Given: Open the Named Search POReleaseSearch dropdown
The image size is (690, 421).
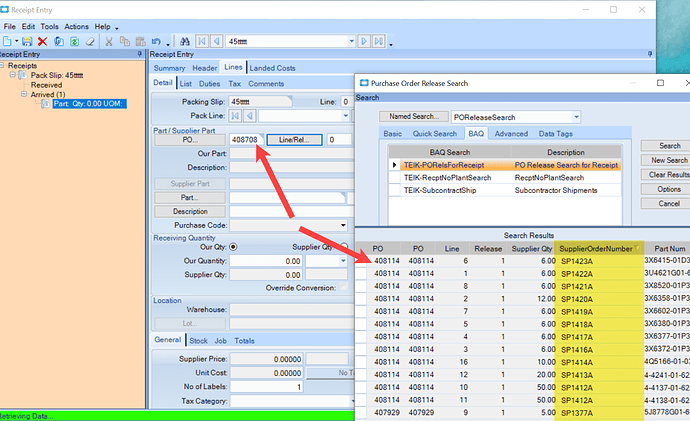Looking at the screenshot, I should [x=576, y=117].
